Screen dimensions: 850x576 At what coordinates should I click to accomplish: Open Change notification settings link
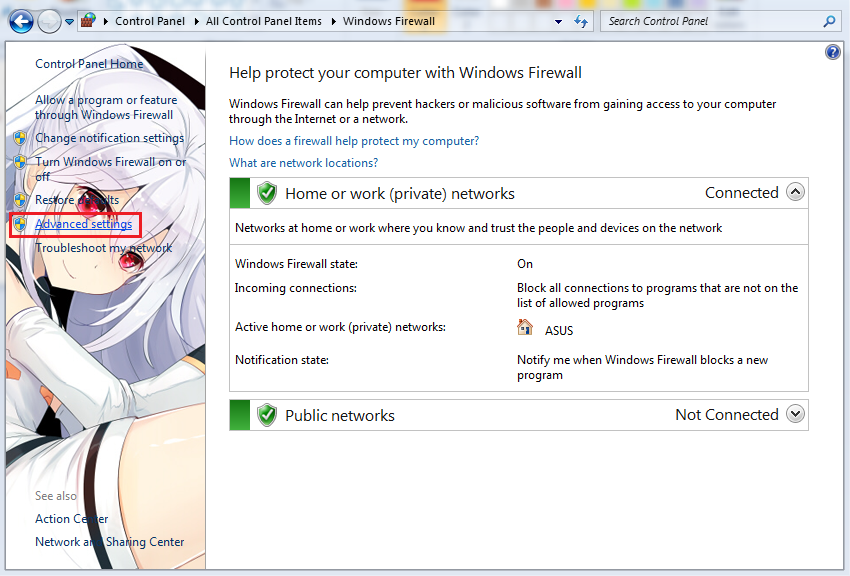pos(110,138)
